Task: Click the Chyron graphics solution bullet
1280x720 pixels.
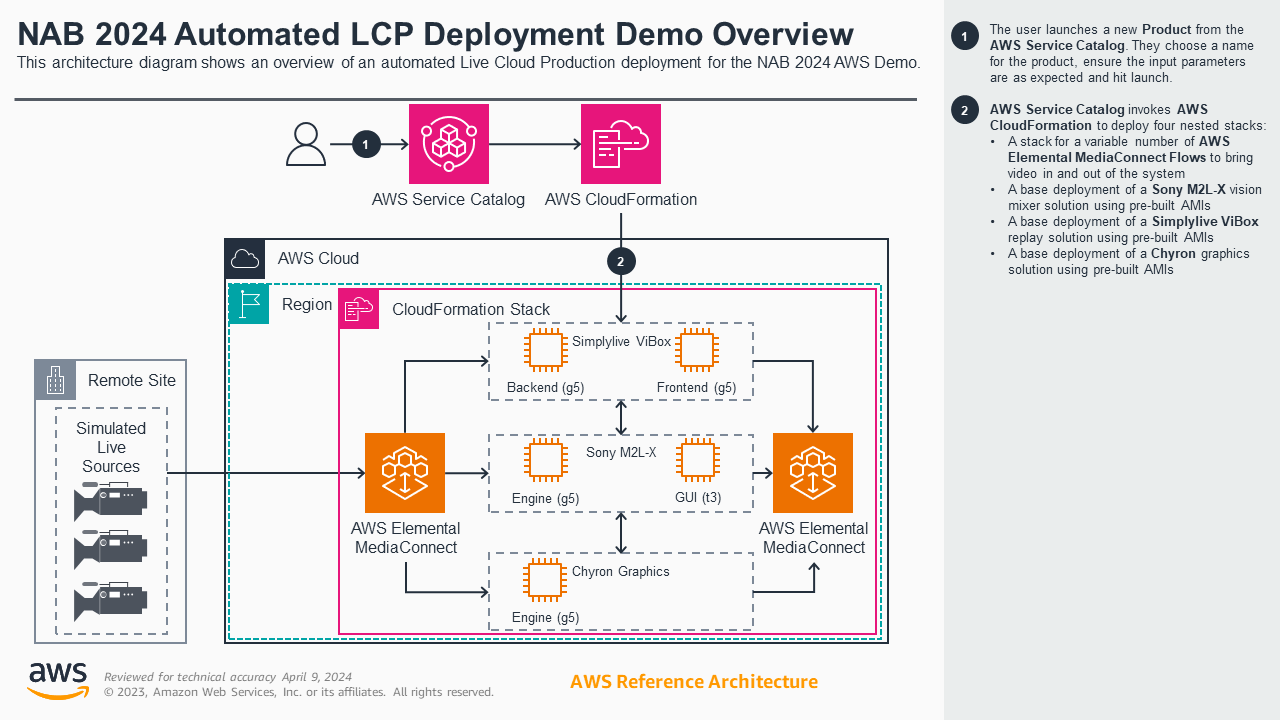Action: [x=1129, y=261]
